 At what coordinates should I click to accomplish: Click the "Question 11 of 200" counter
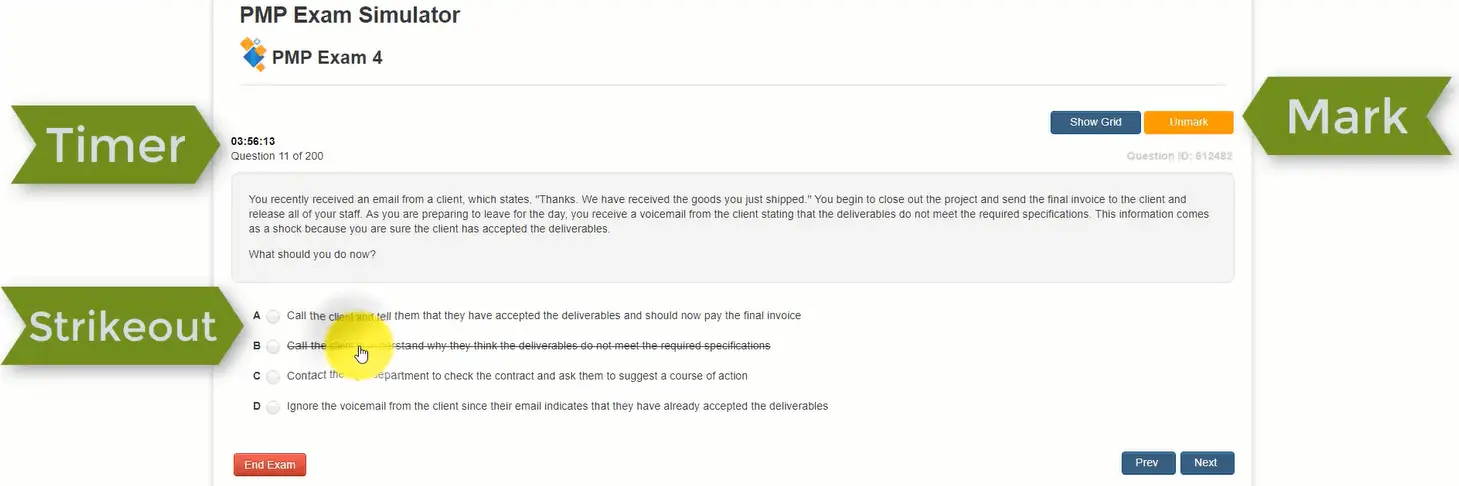[x=277, y=156]
